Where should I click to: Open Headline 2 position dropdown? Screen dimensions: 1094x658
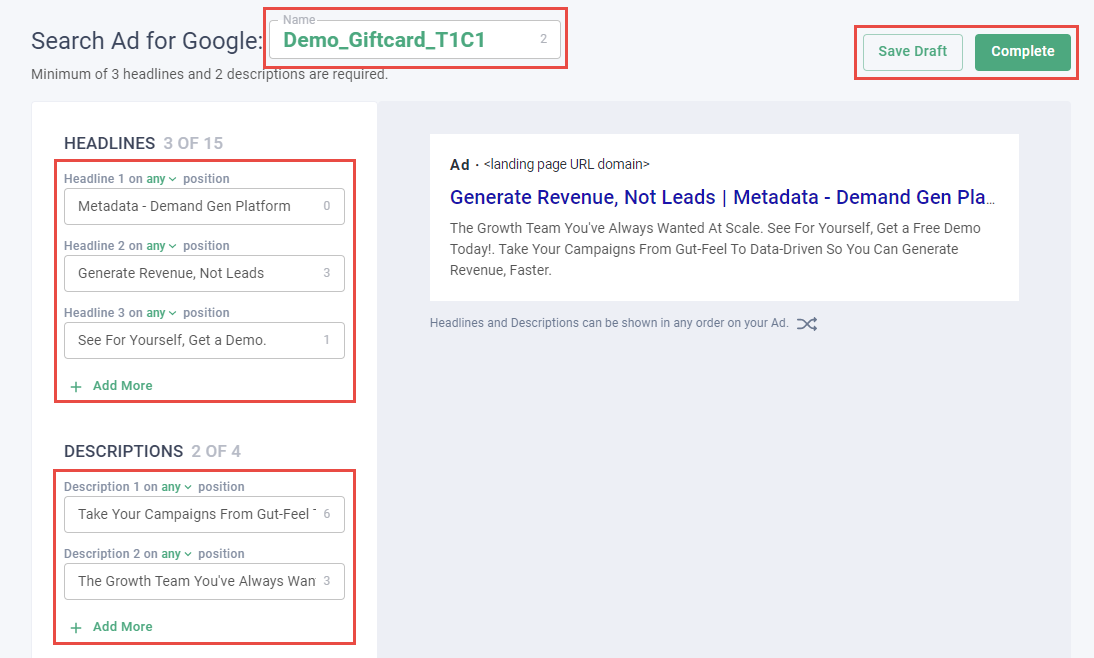pyautogui.click(x=161, y=246)
